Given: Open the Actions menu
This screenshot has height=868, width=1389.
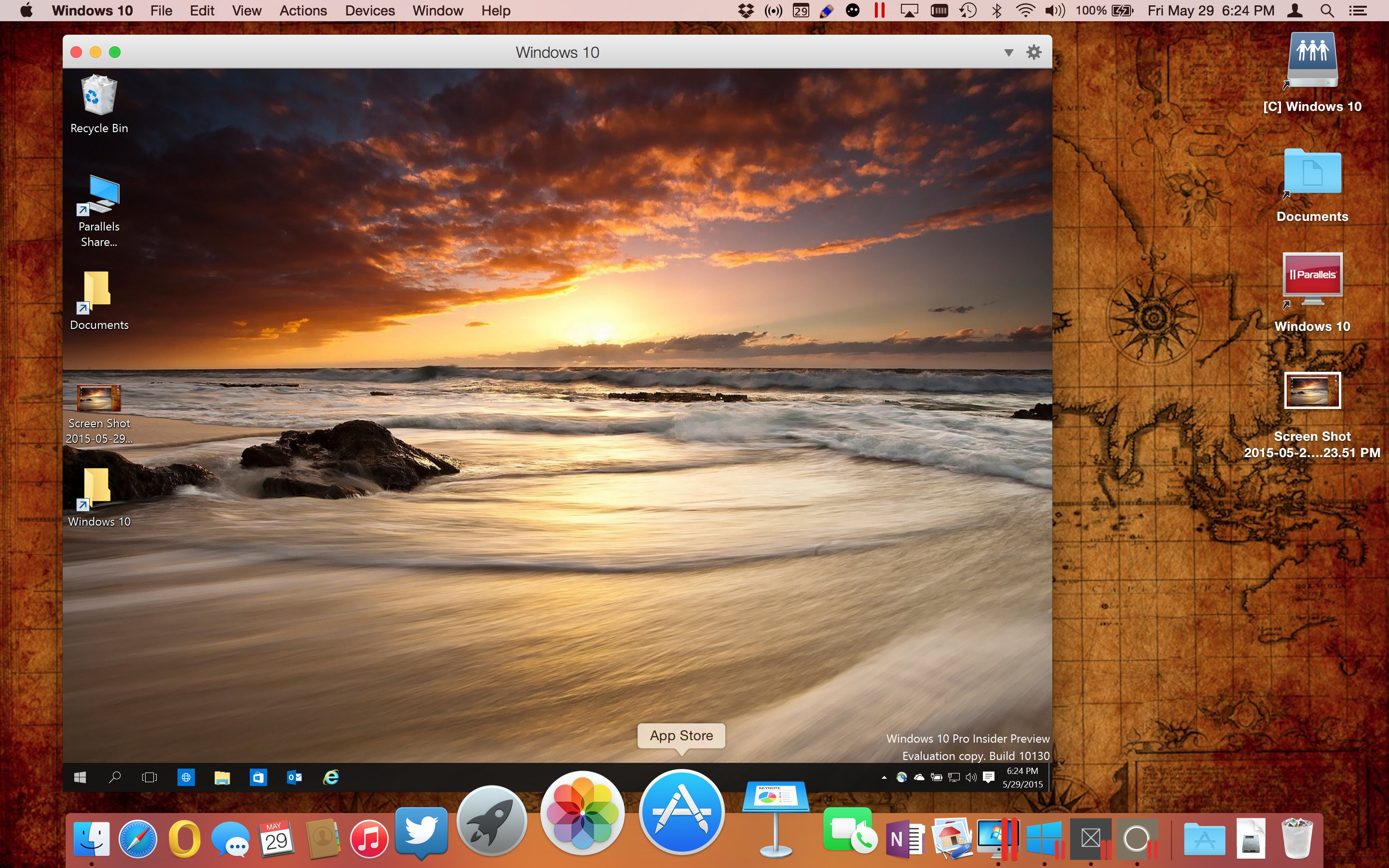Looking at the screenshot, I should pyautogui.click(x=303, y=10).
